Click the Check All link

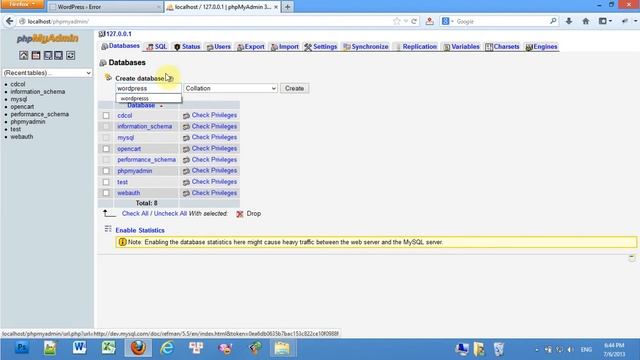[x=135, y=213]
